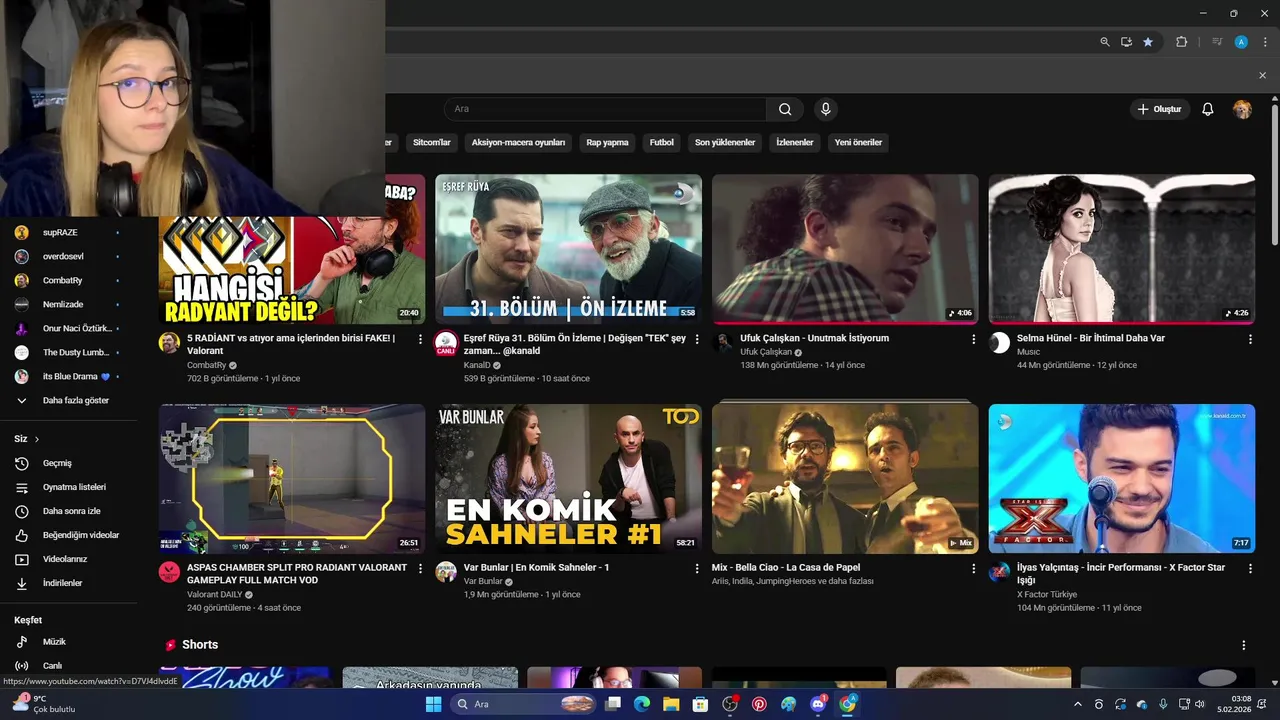The width and height of the screenshot is (1280, 720).
Task: Open options menu for Selma Hünel video
Action: 1250,339
